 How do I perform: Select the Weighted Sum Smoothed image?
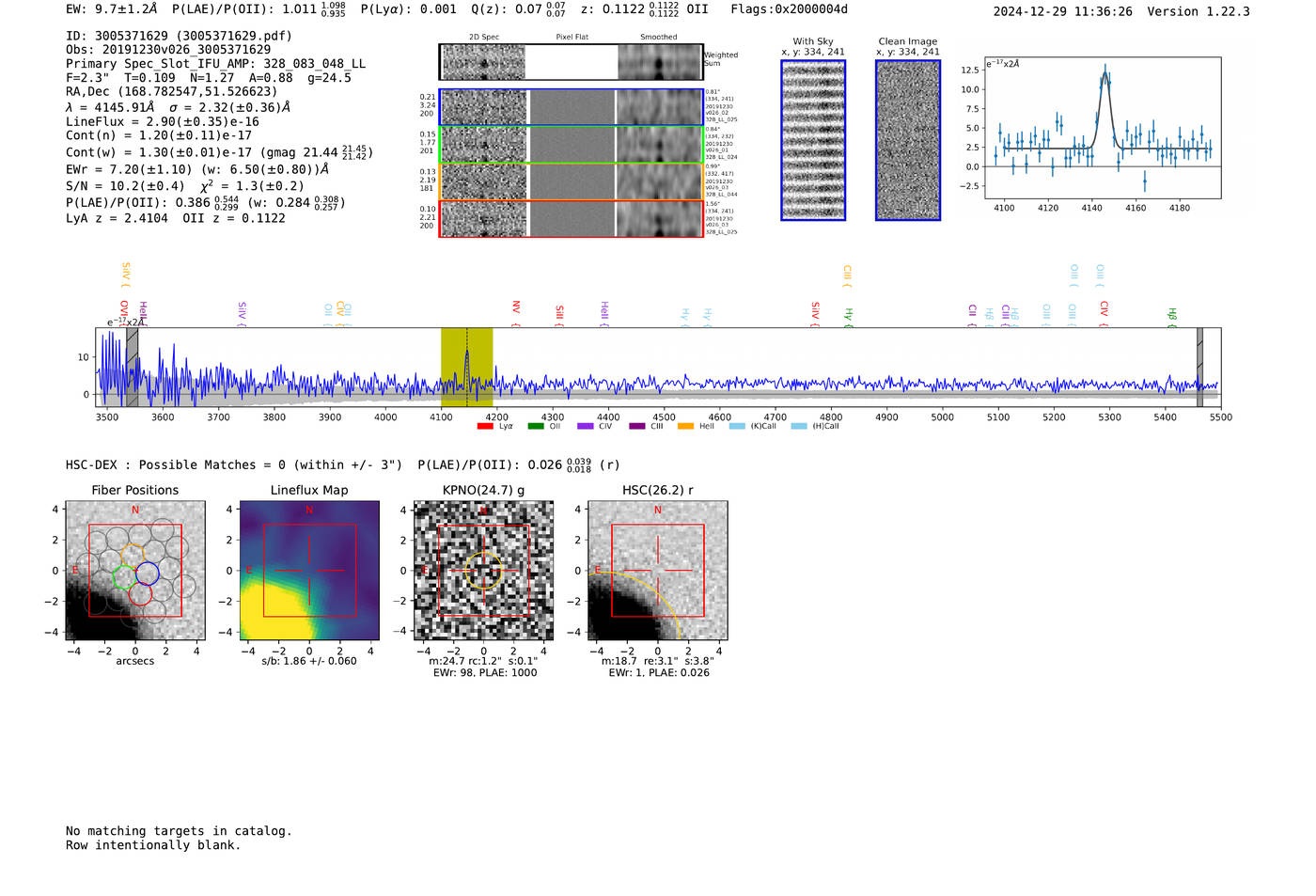(660, 62)
